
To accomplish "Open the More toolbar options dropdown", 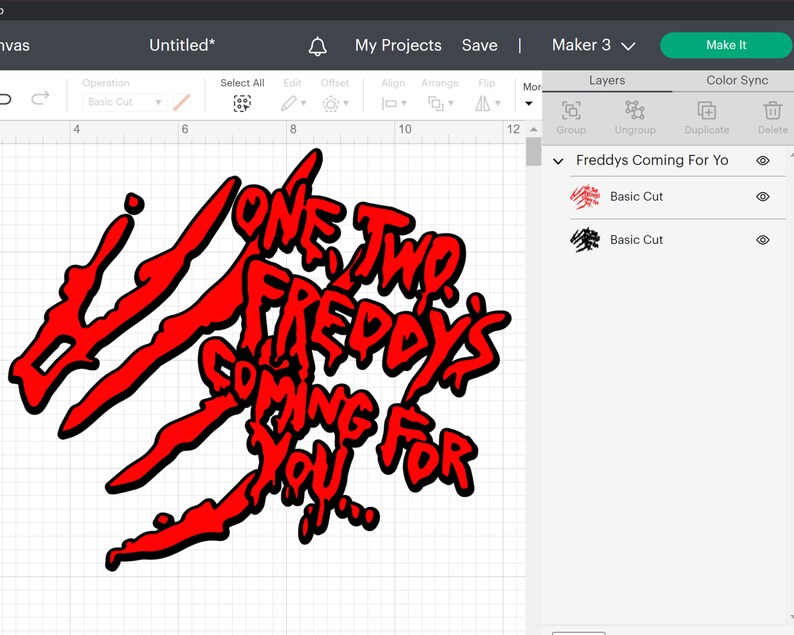I will pos(529,103).
